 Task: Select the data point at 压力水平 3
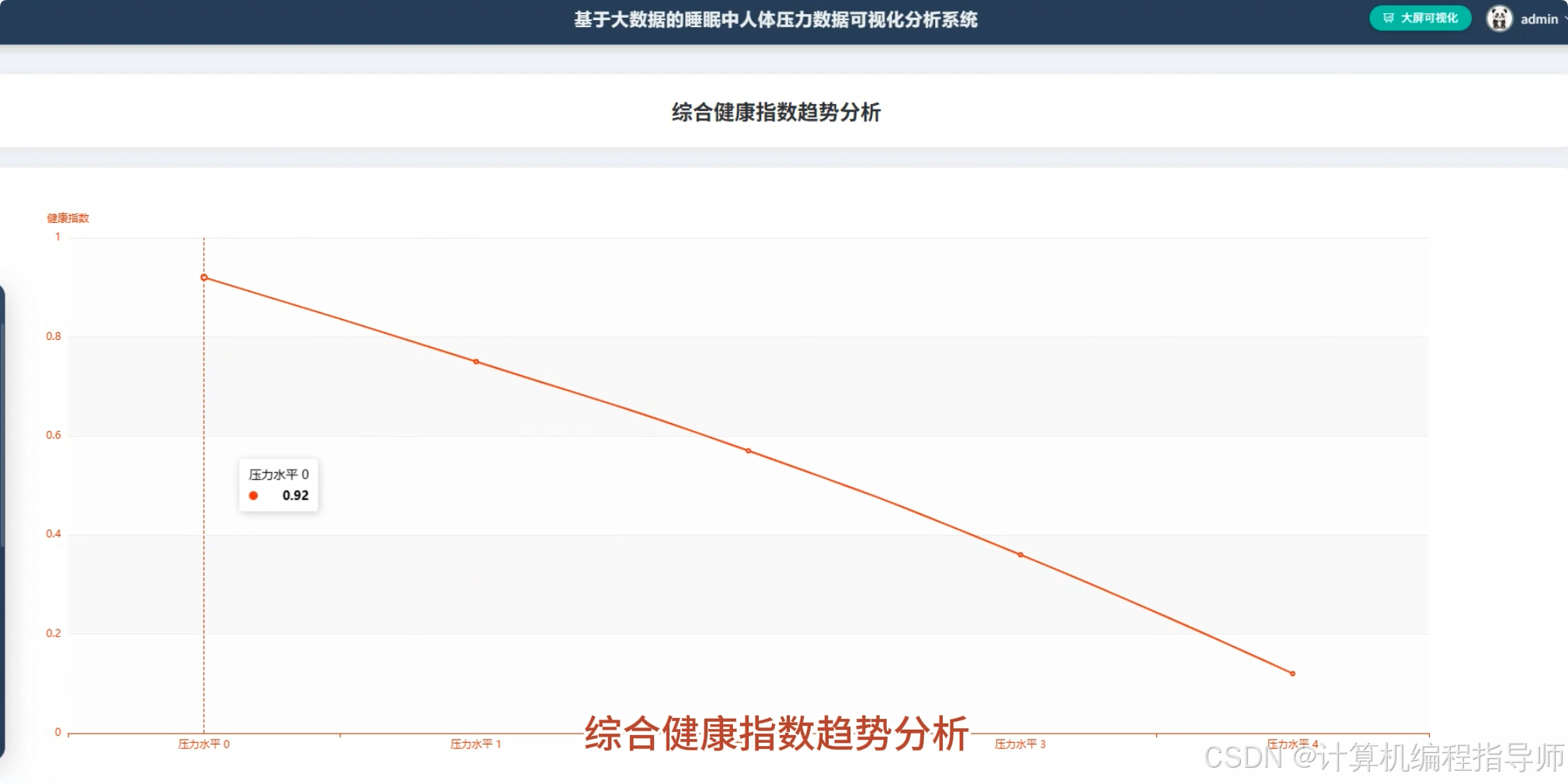pos(1020,555)
